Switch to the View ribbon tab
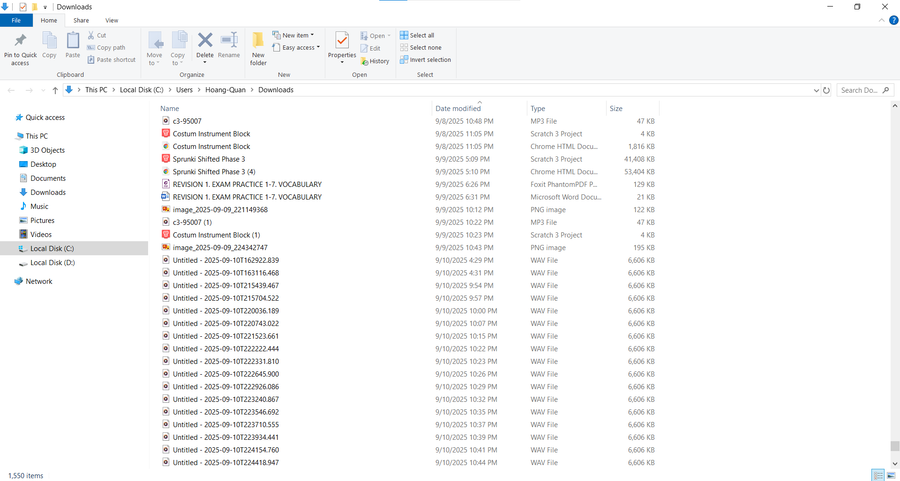900x481 pixels. pyautogui.click(x=111, y=20)
